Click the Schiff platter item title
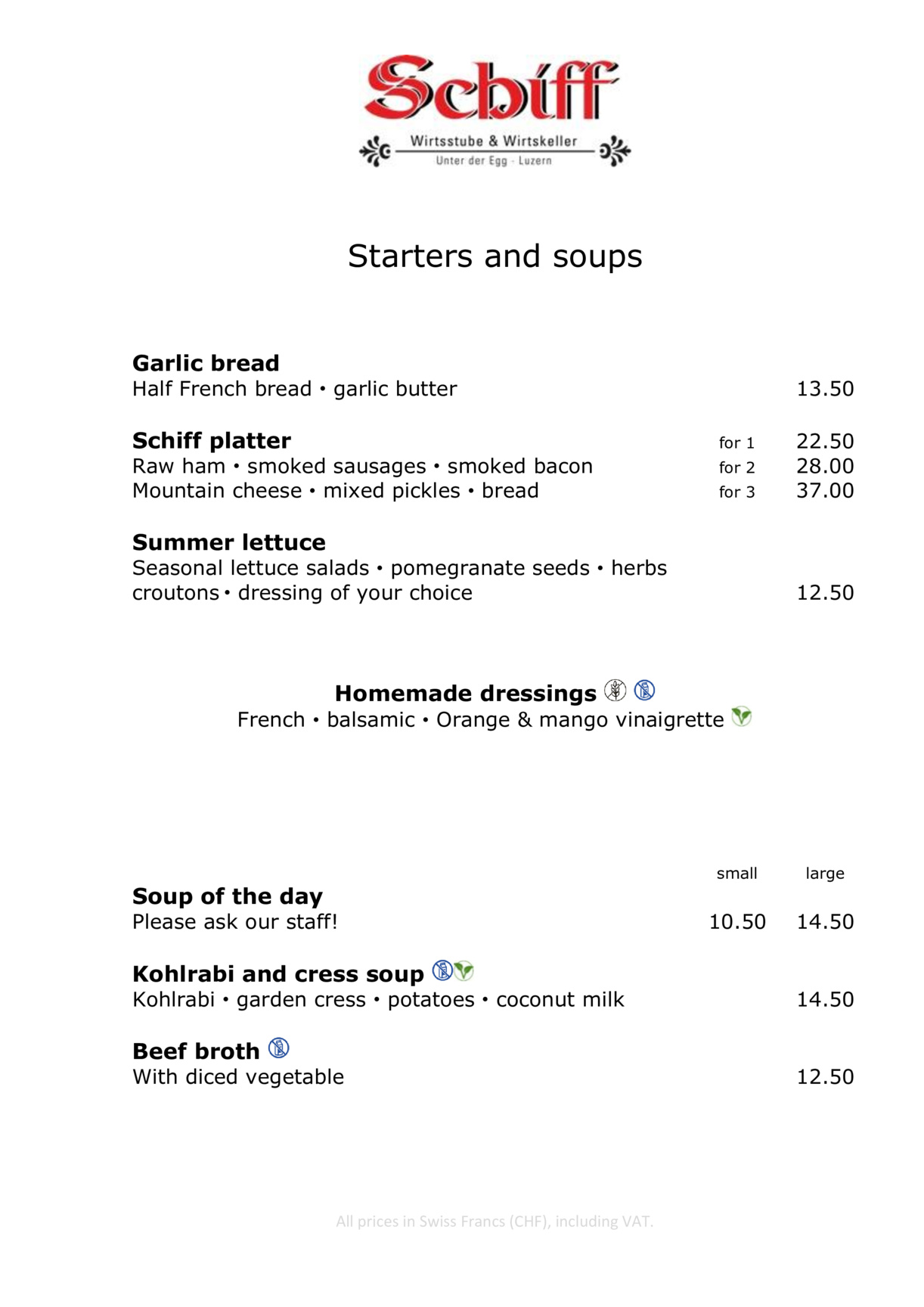 pos(212,441)
